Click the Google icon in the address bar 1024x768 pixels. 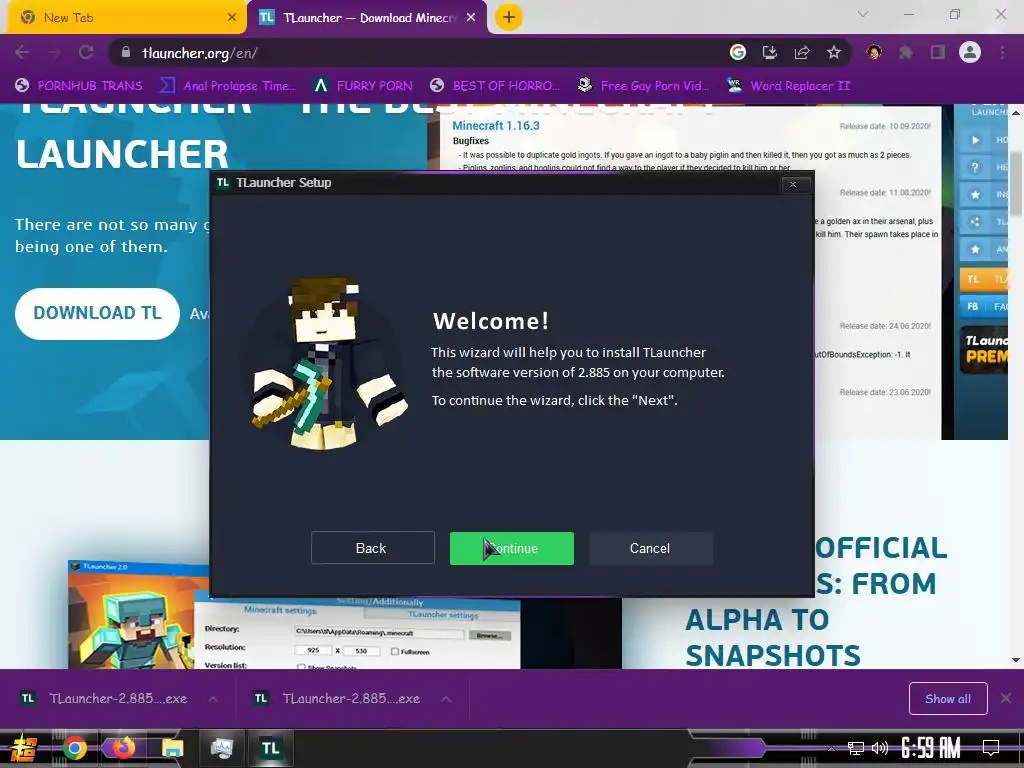(x=738, y=52)
